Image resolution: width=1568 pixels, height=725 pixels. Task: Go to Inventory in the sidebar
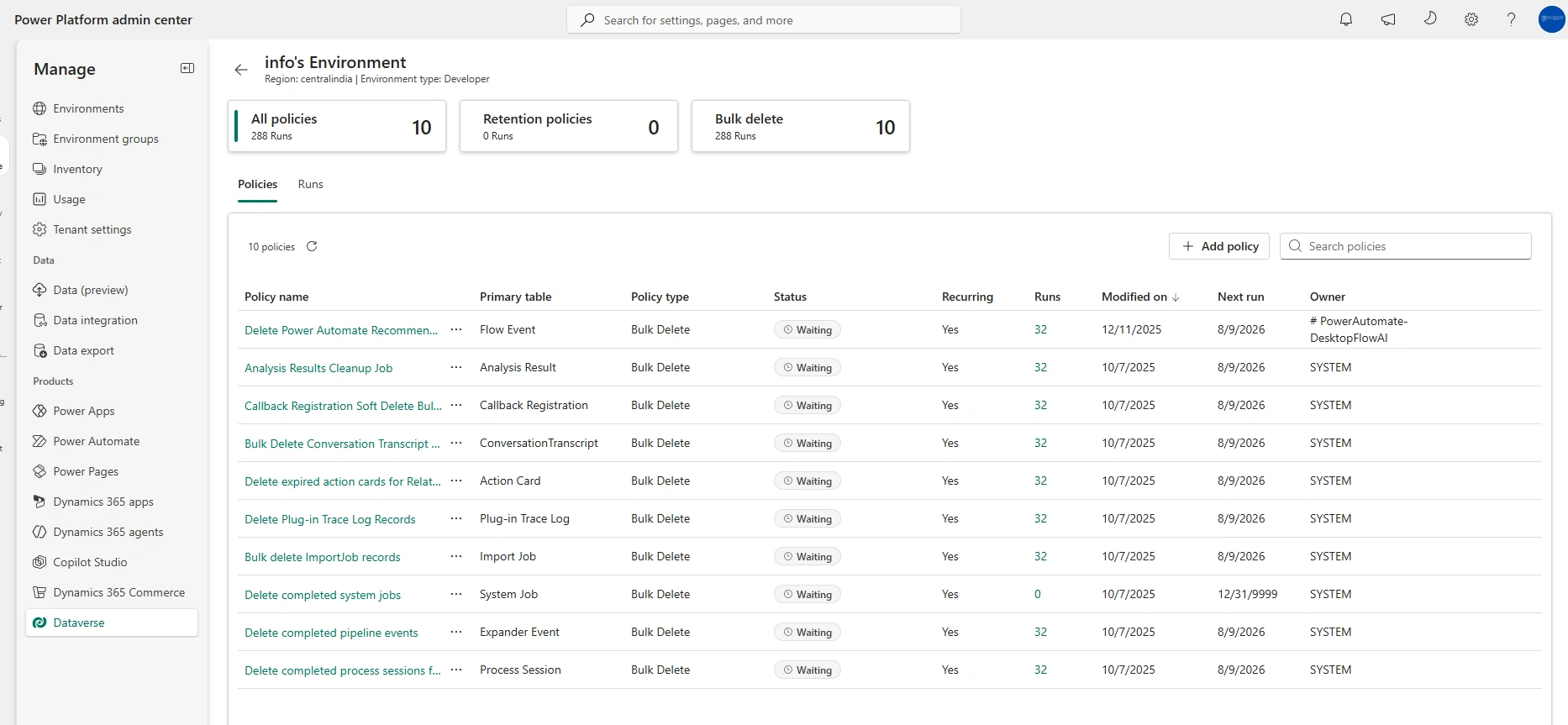click(x=112, y=169)
